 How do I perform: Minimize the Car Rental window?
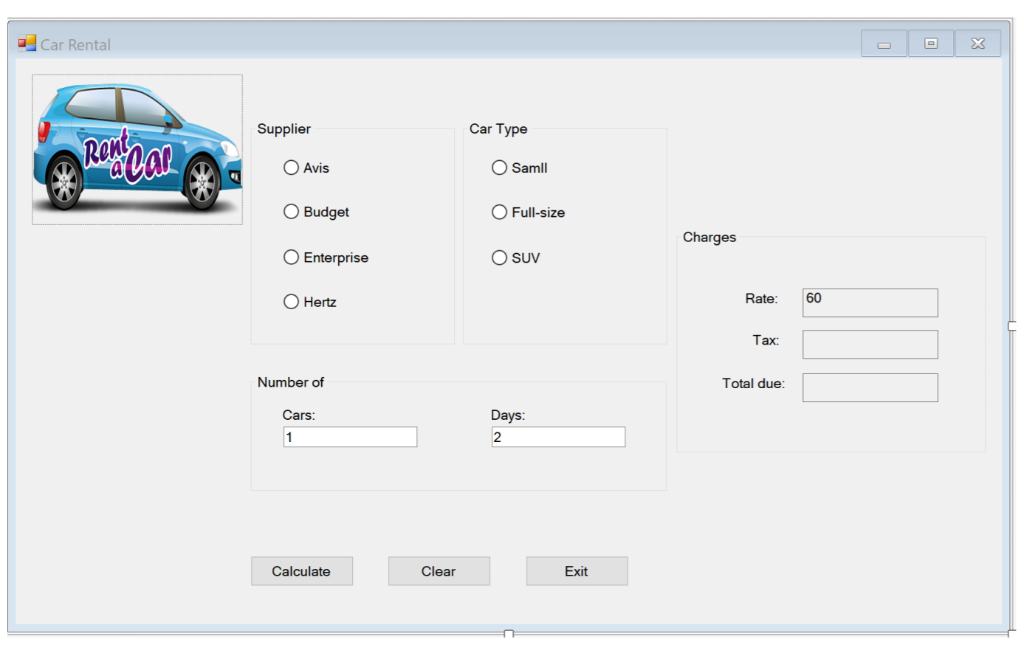point(884,44)
